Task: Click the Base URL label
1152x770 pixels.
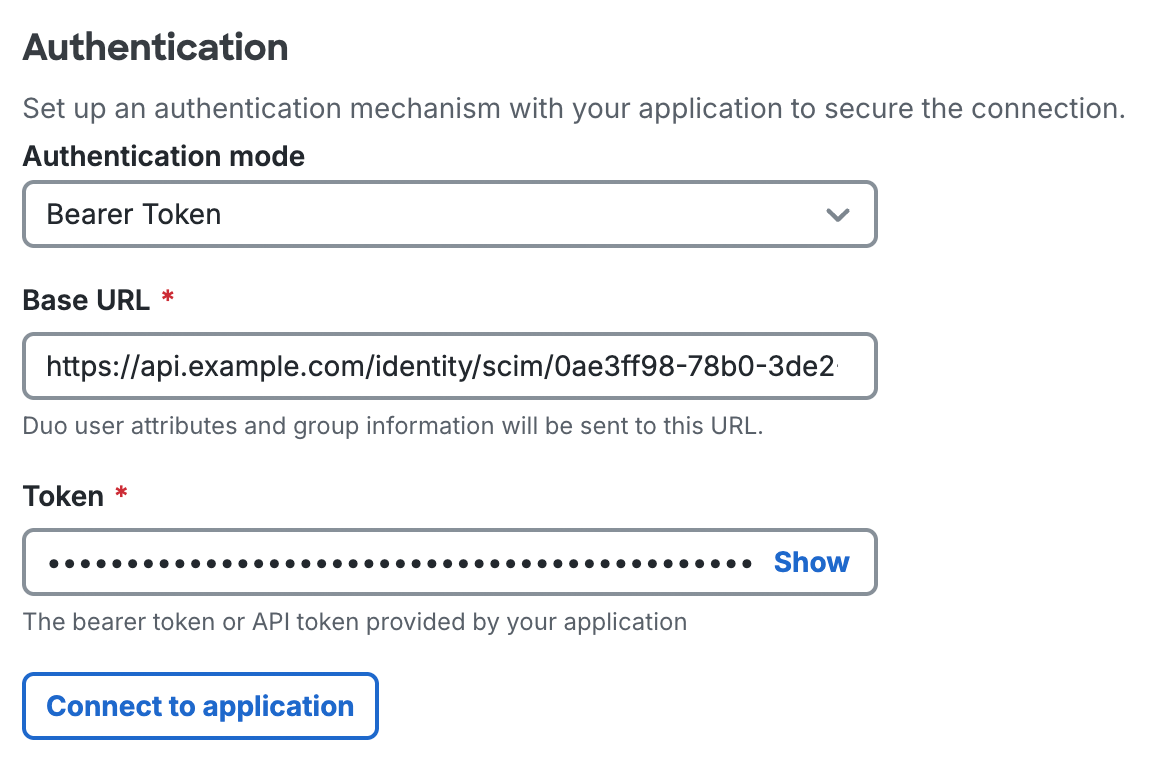Action: tap(86, 299)
